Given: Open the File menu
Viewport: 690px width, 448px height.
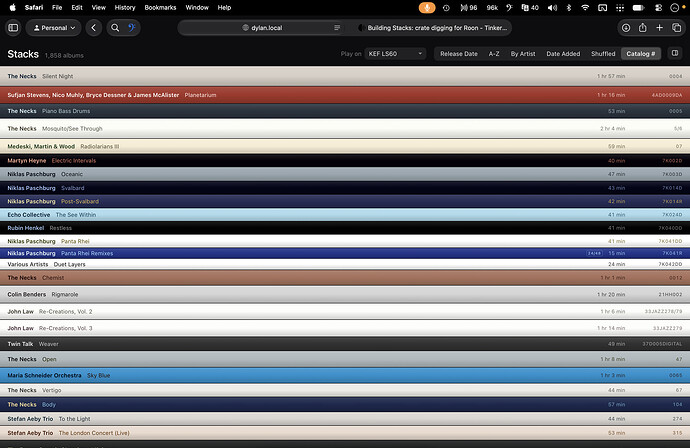Looking at the screenshot, I should pyautogui.click(x=57, y=7).
